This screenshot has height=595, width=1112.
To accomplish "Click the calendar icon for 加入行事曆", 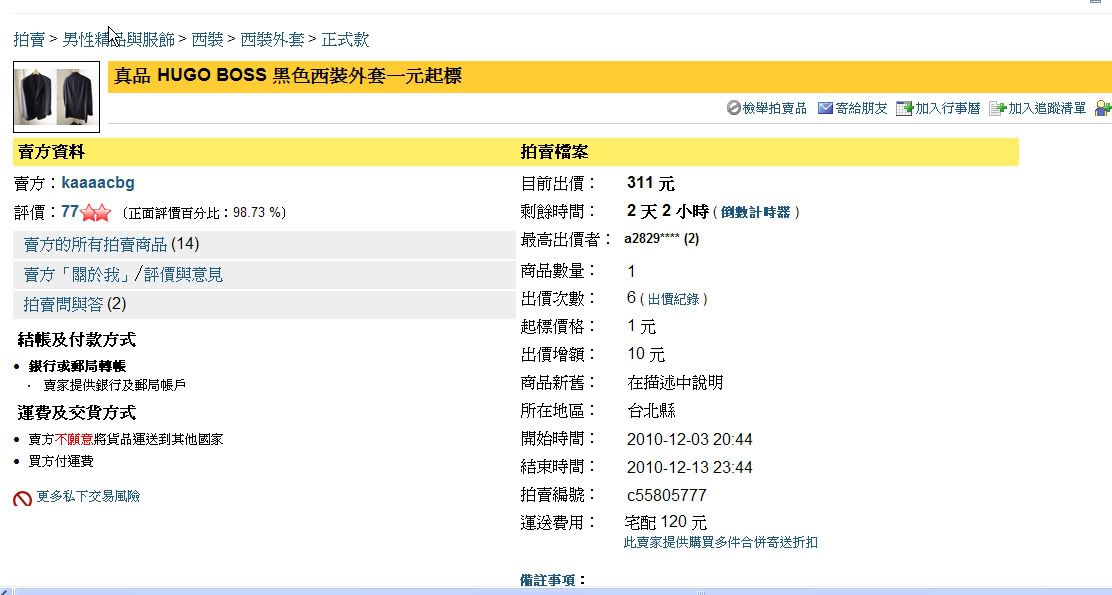I will [x=904, y=108].
